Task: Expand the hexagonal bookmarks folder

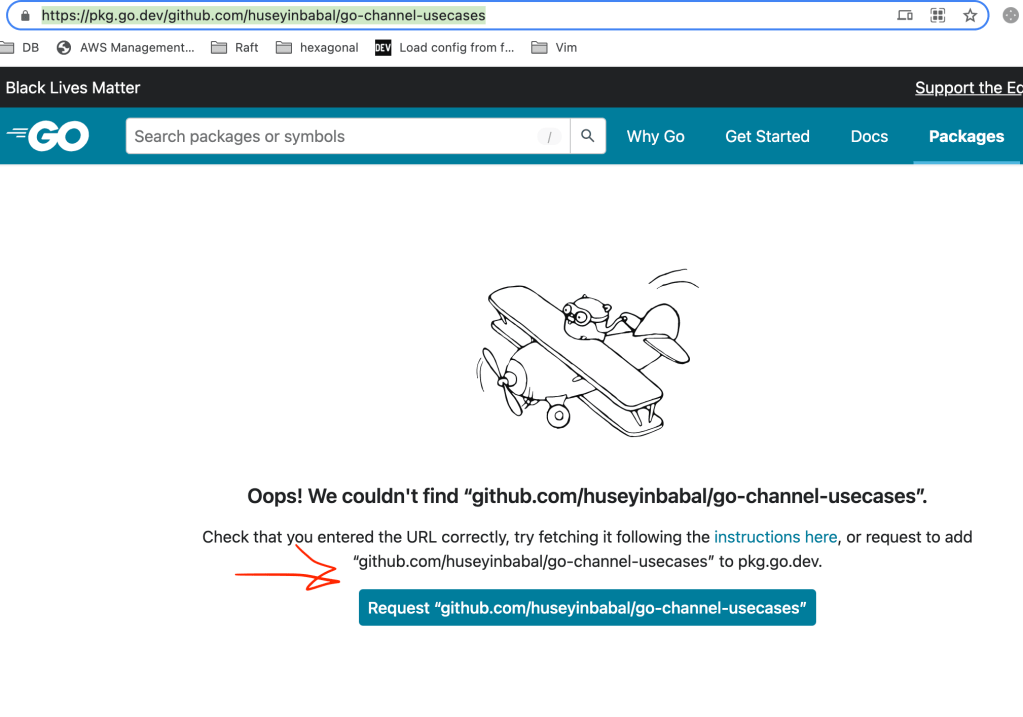Action: [x=317, y=47]
